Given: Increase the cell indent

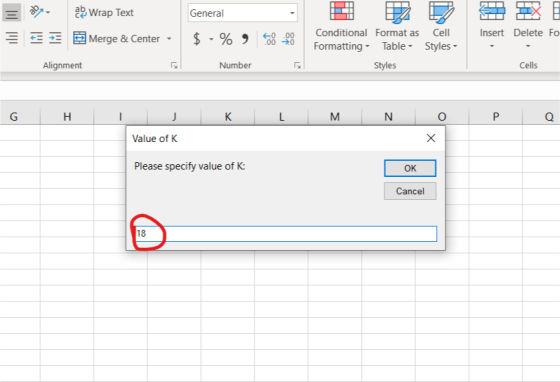Looking at the screenshot, I should click(x=55, y=38).
